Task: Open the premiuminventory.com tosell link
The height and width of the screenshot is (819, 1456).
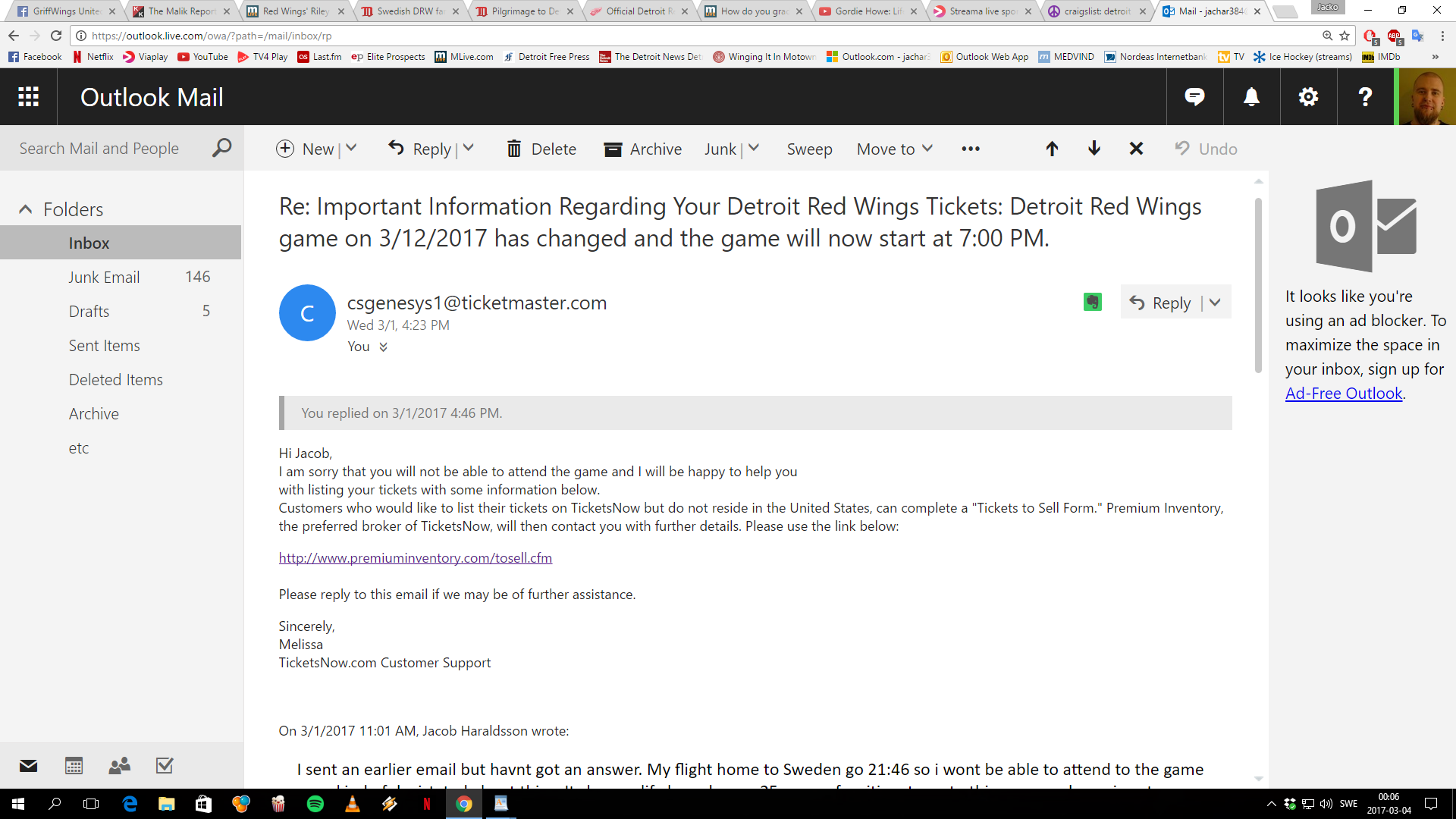Action: pyautogui.click(x=415, y=557)
